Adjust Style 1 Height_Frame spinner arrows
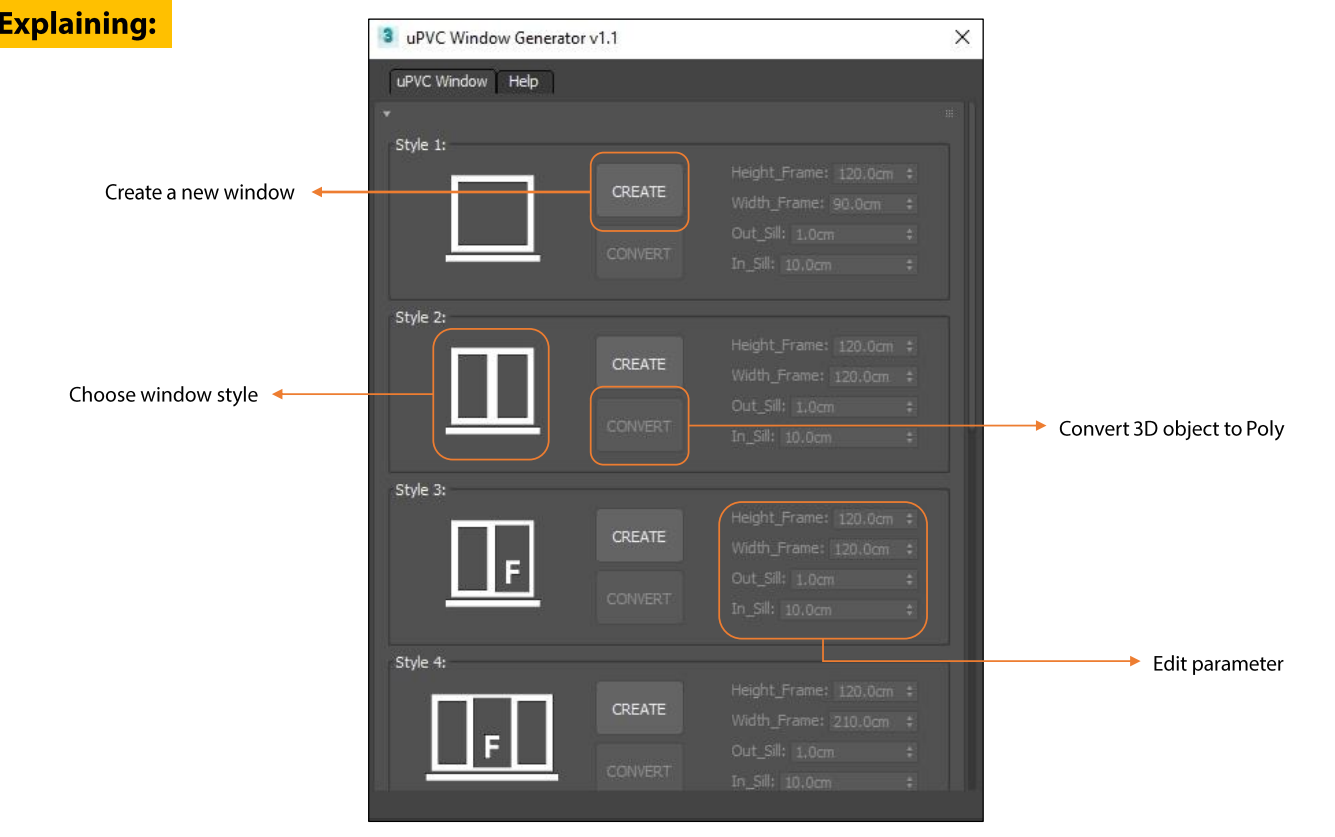Viewport: 1335px width, 837px height. (909, 174)
